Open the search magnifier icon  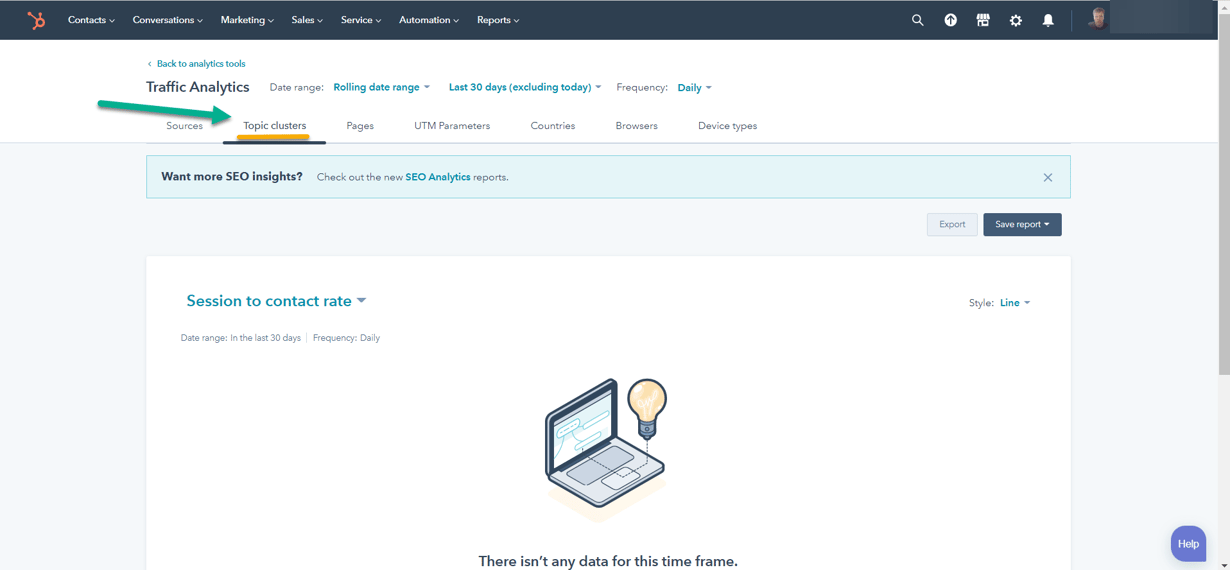917,20
